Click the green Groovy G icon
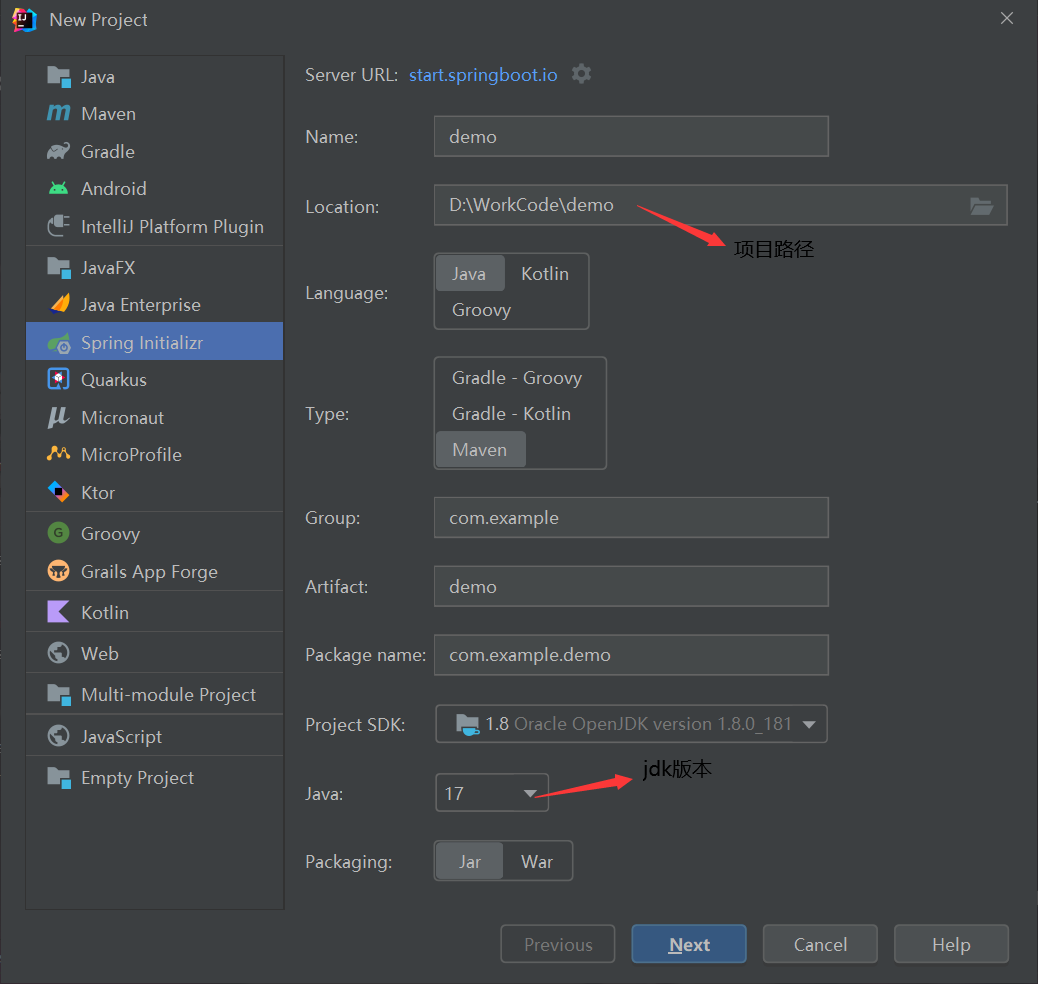Viewport: 1038px width, 984px height. [59, 533]
